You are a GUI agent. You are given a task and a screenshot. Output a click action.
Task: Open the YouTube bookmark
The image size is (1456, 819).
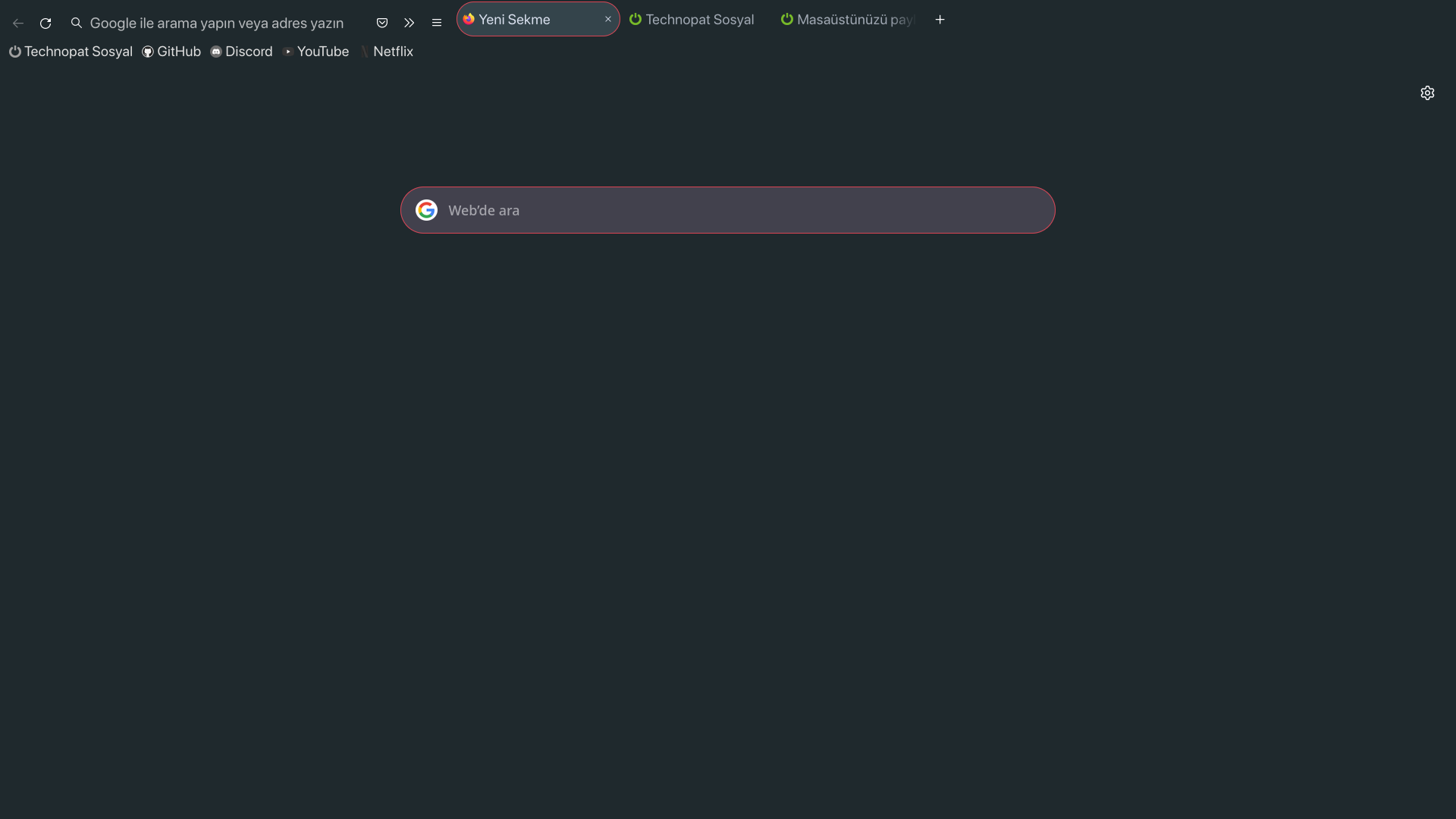[315, 52]
